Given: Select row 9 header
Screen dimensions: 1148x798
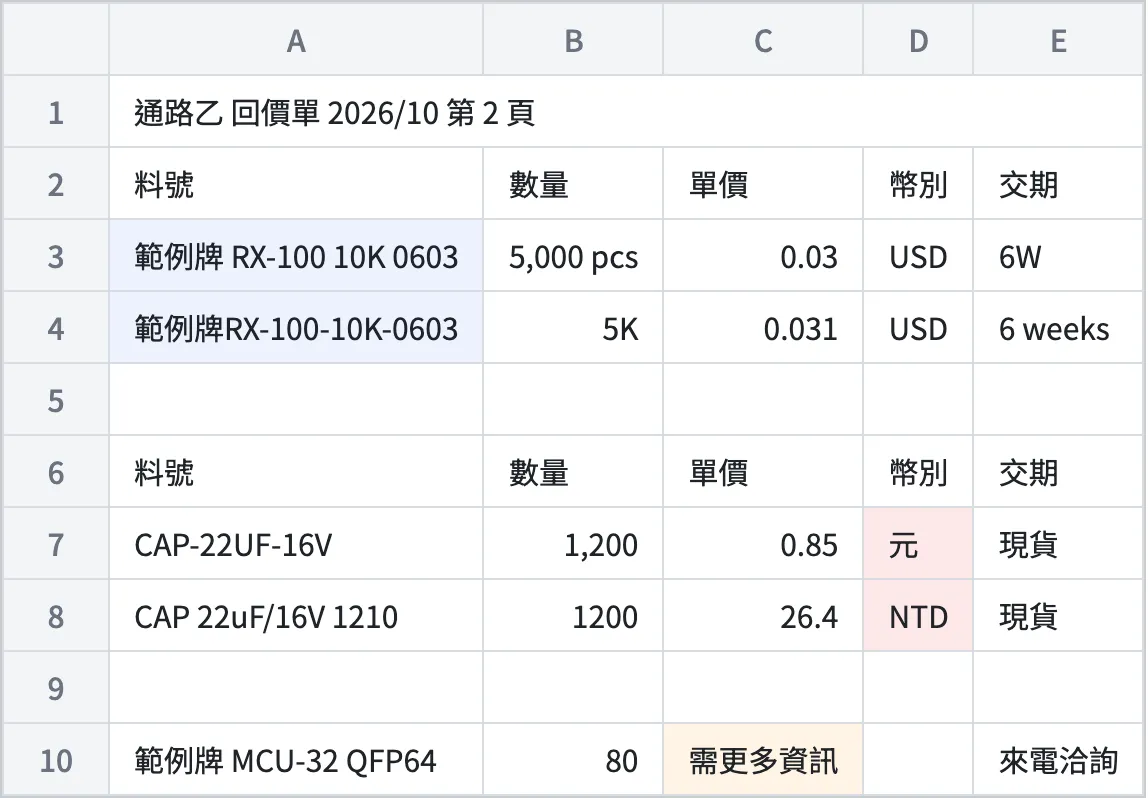Looking at the screenshot, I should click(x=56, y=687).
